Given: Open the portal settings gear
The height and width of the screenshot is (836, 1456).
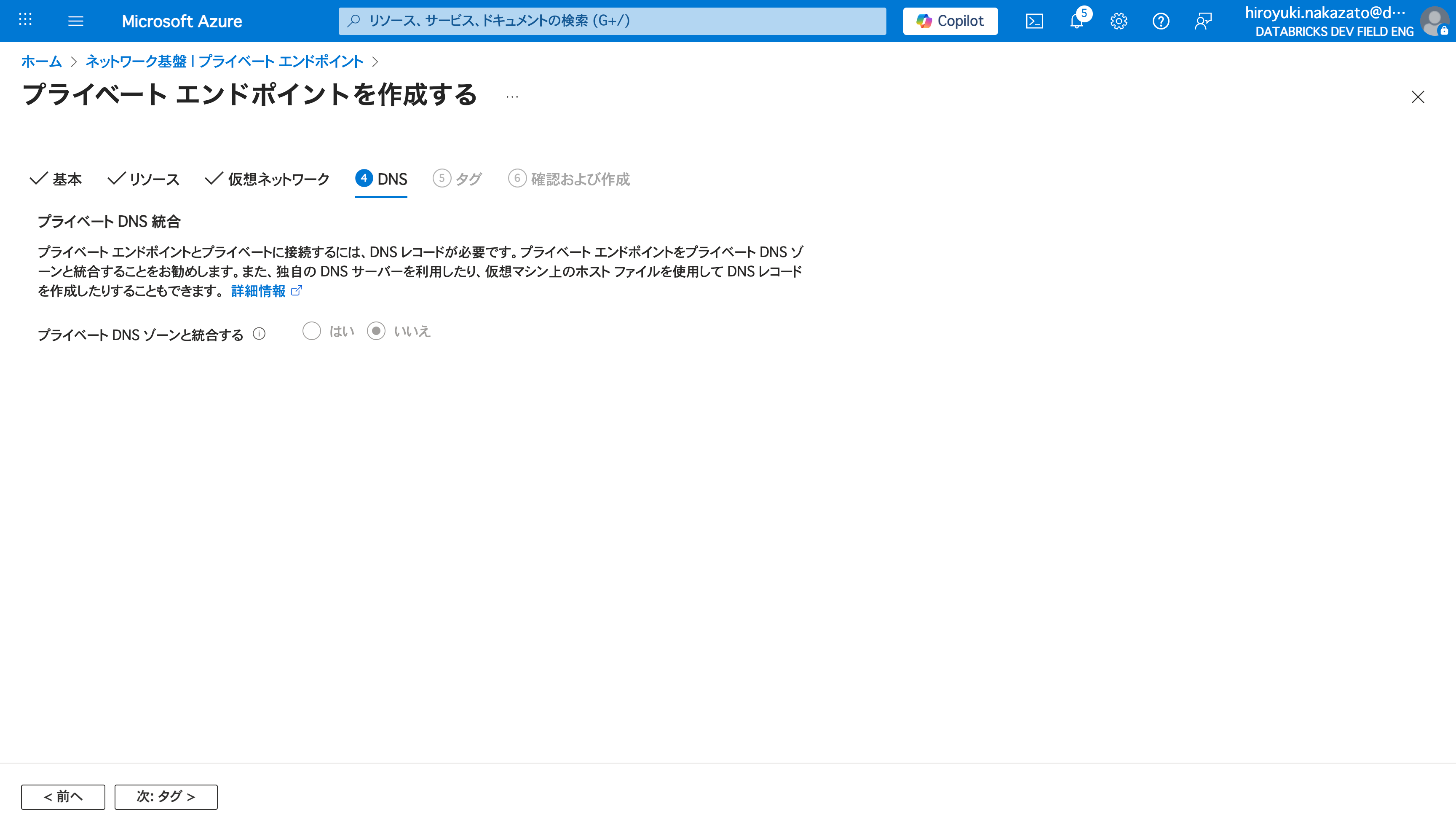Looking at the screenshot, I should coord(1119,21).
